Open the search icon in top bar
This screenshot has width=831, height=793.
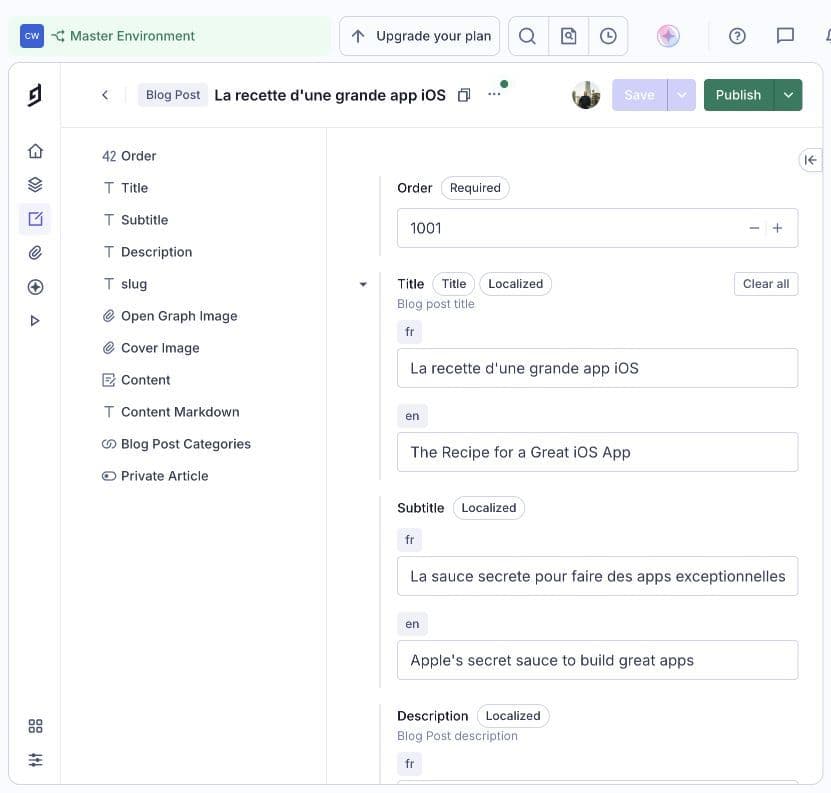coord(527,36)
